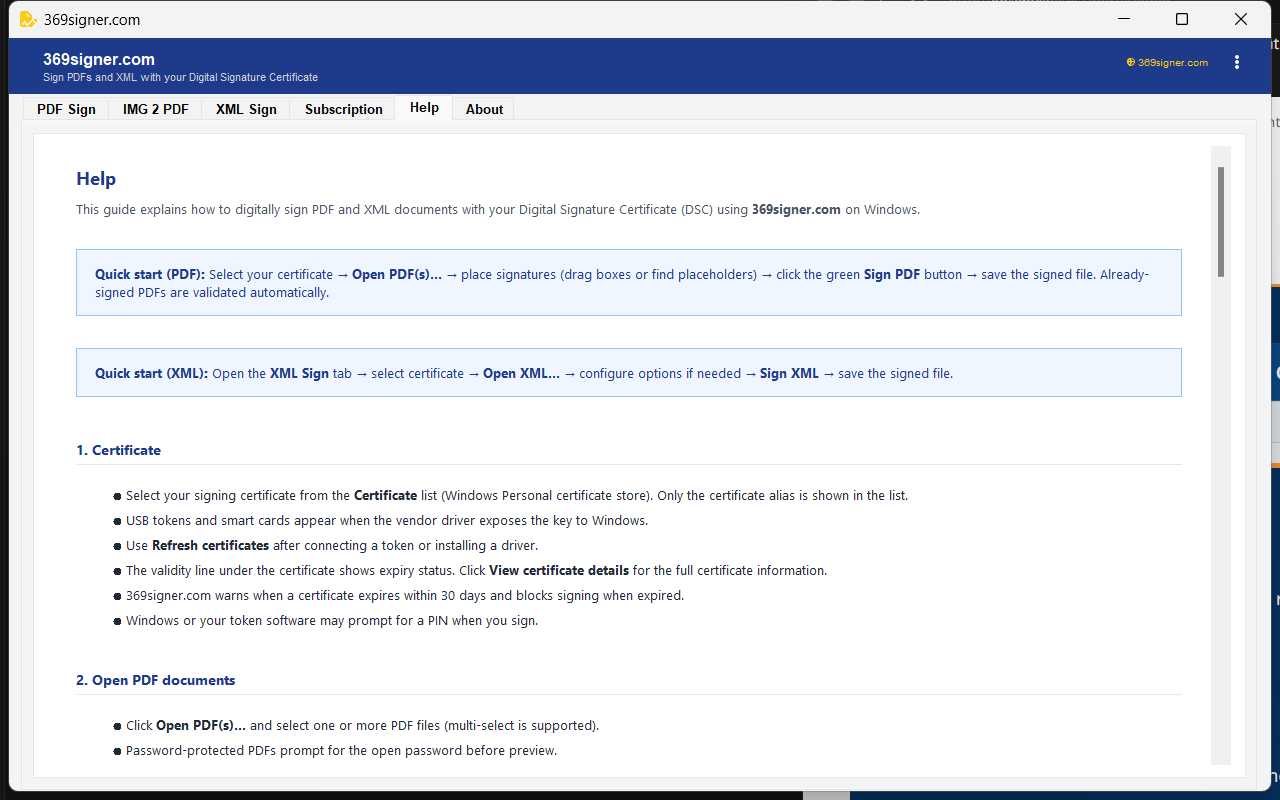Select the Help tab
Image resolution: width=1280 pixels, height=800 pixels.
(x=424, y=108)
